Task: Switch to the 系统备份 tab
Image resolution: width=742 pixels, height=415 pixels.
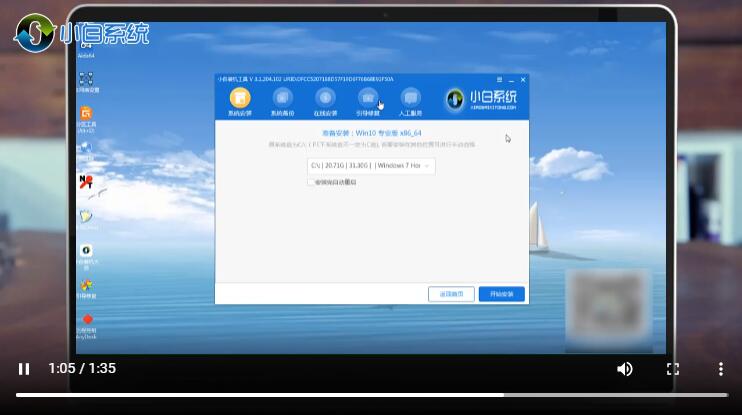Action: tap(283, 102)
